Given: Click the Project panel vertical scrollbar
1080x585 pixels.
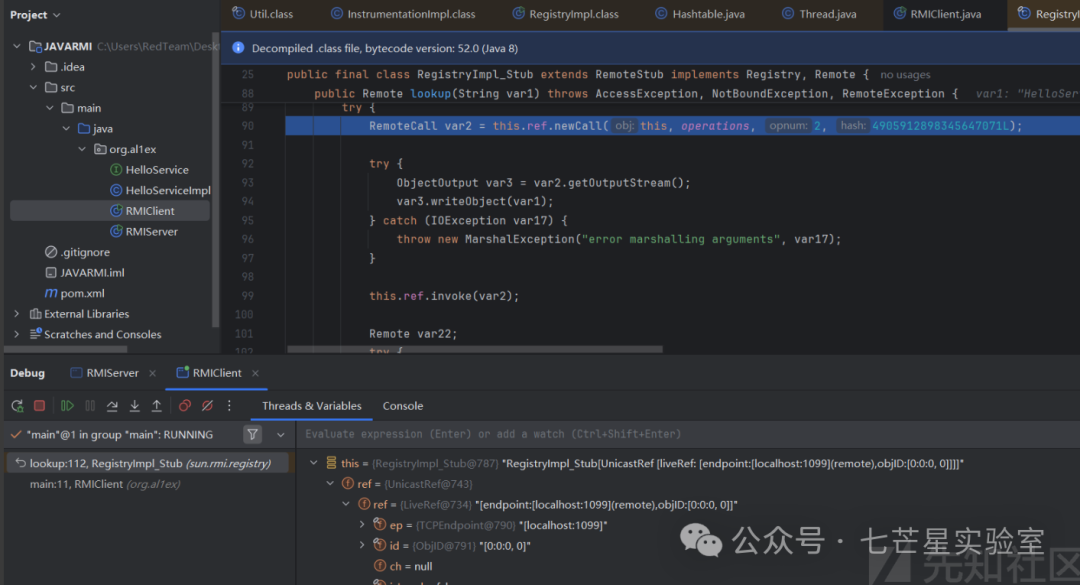Looking at the screenshot, I should [215, 179].
